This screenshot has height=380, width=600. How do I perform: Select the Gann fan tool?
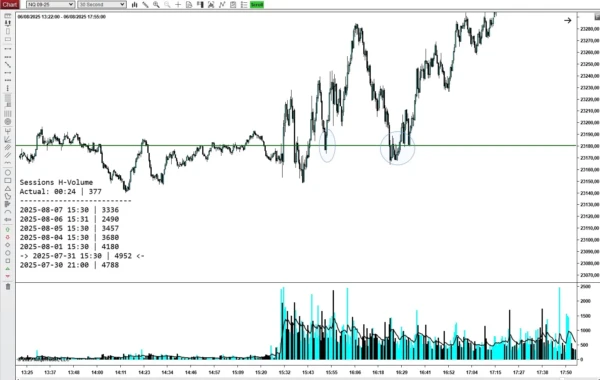coord(8,139)
